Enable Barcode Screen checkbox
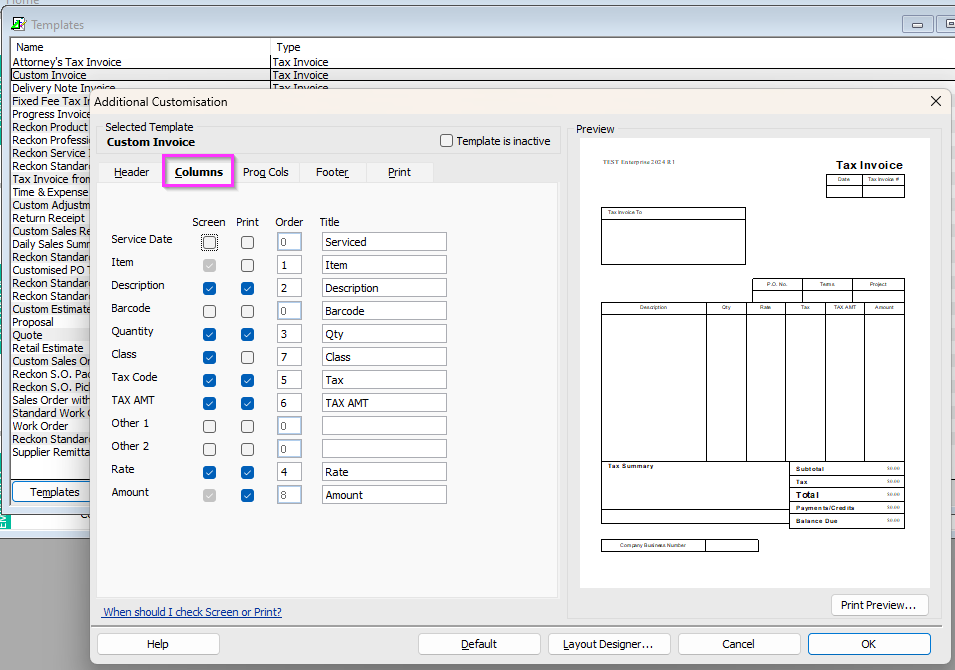This screenshot has height=670, width=955. tap(210, 311)
